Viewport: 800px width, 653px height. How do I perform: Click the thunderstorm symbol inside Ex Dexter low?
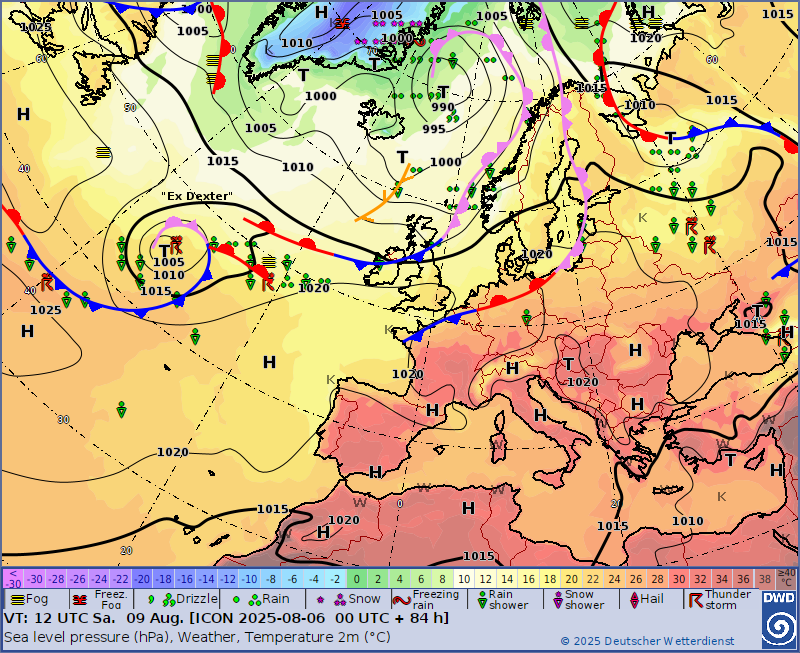tap(176, 245)
